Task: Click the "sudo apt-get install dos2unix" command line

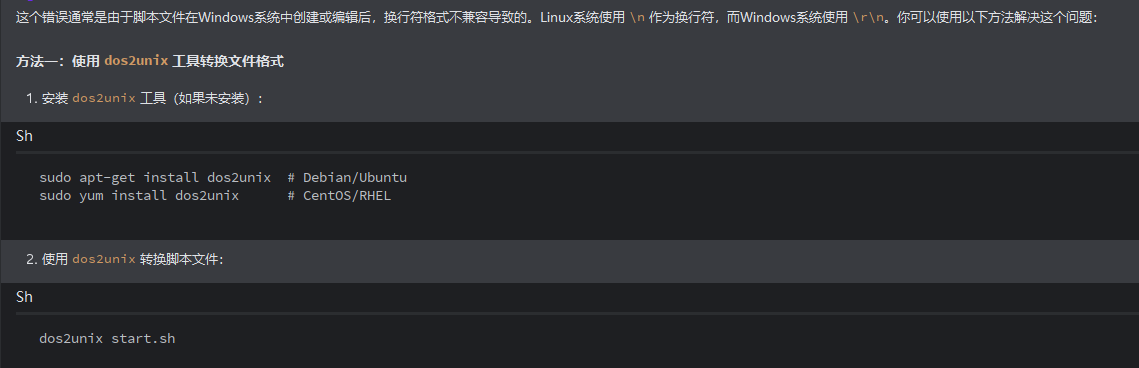Action: pyautogui.click(x=155, y=178)
